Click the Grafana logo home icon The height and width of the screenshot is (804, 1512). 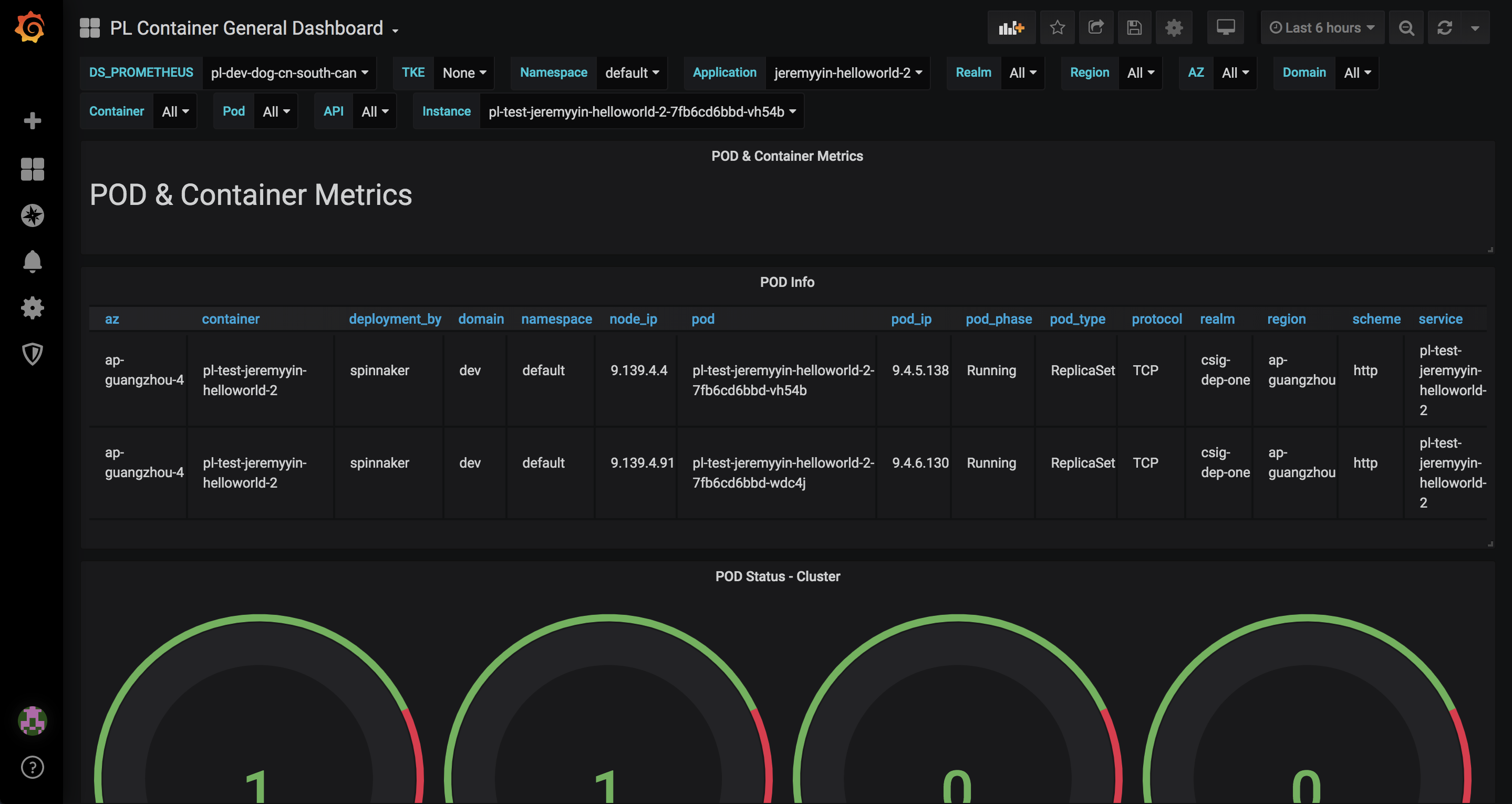[x=30, y=28]
